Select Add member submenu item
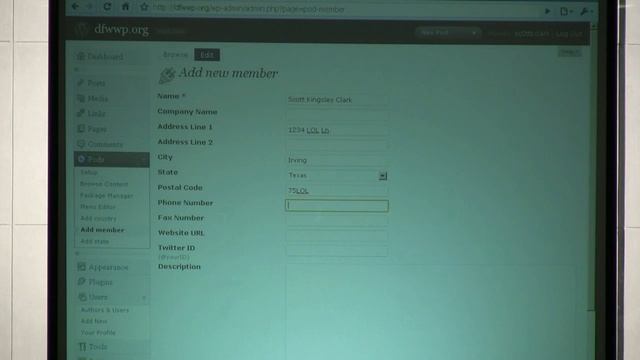This screenshot has width=640, height=360. (102, 230)
